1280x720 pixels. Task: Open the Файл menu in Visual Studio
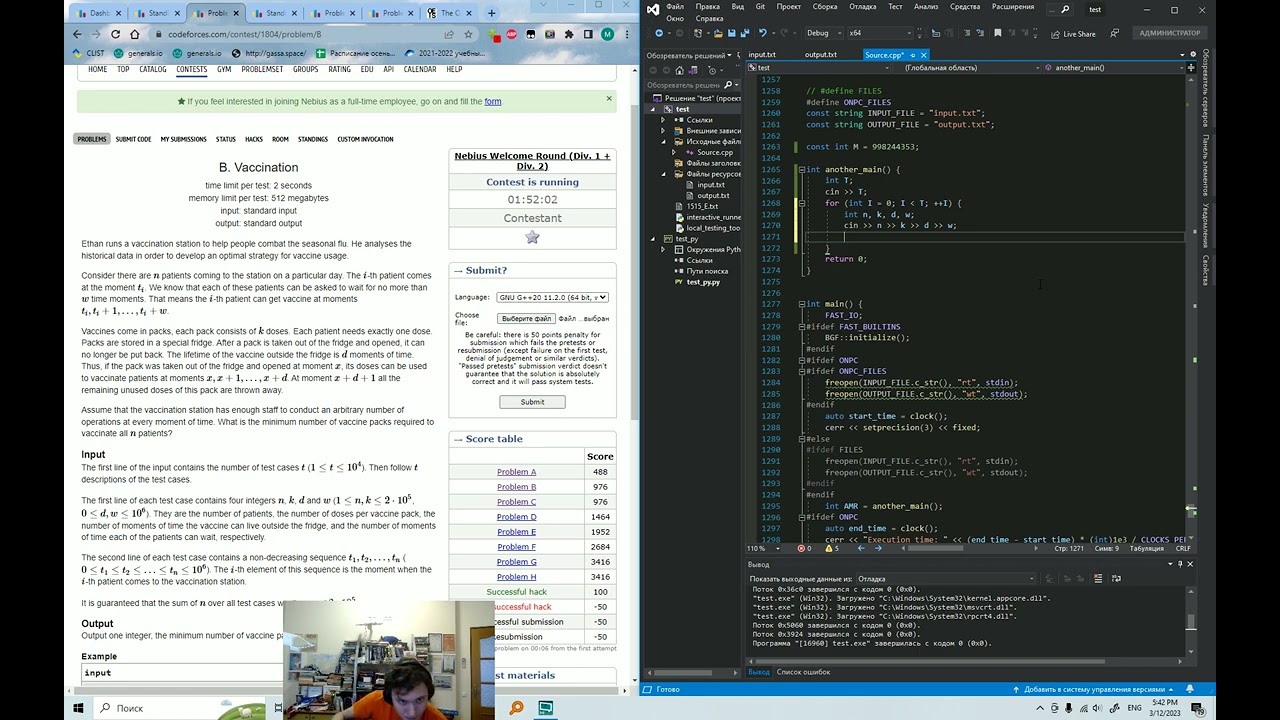pos(675,7)
